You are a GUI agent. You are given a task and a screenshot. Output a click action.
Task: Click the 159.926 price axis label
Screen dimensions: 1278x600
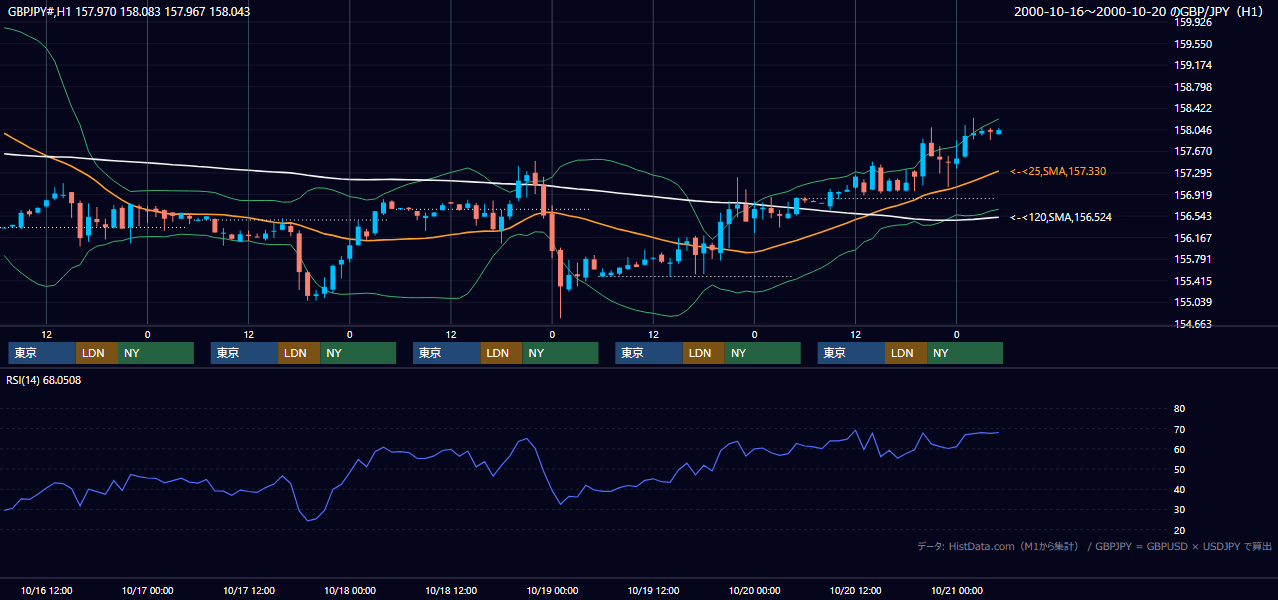point(1192,22)
